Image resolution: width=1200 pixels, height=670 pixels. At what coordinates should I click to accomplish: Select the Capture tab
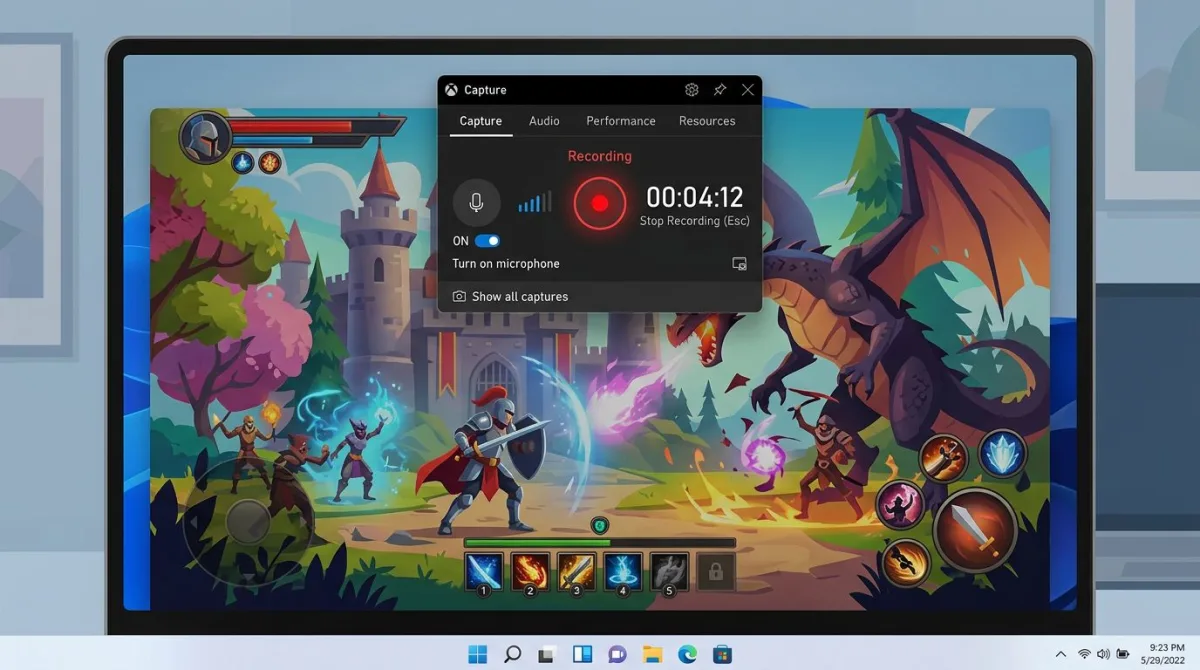481,121
